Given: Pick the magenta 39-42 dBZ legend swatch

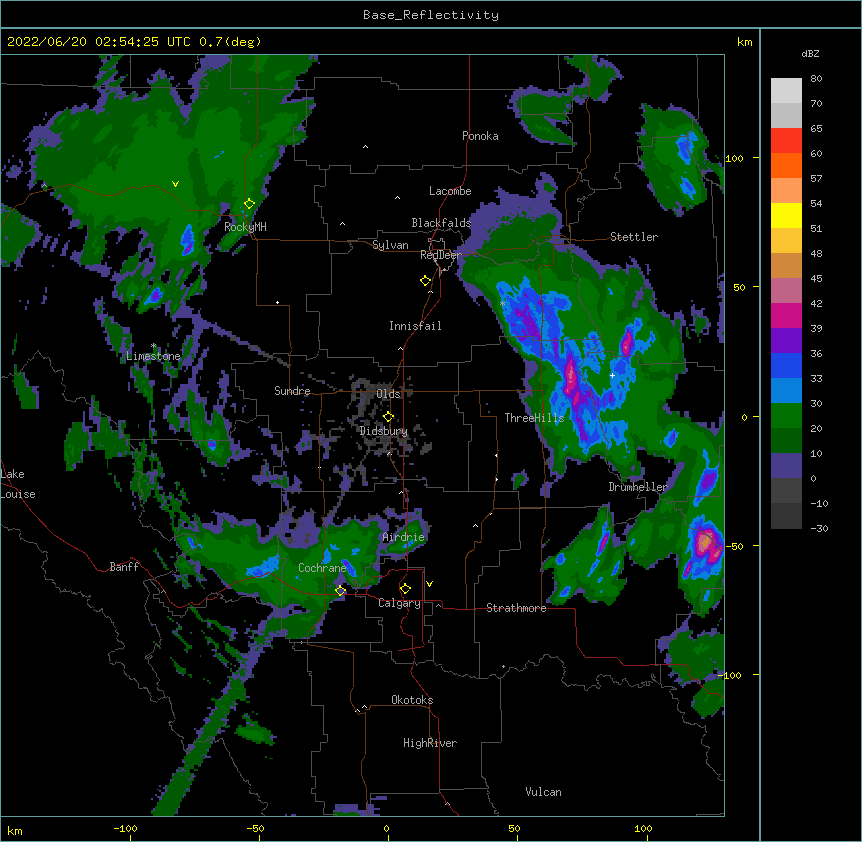Looking at the screenshot, I should [786, 315].
